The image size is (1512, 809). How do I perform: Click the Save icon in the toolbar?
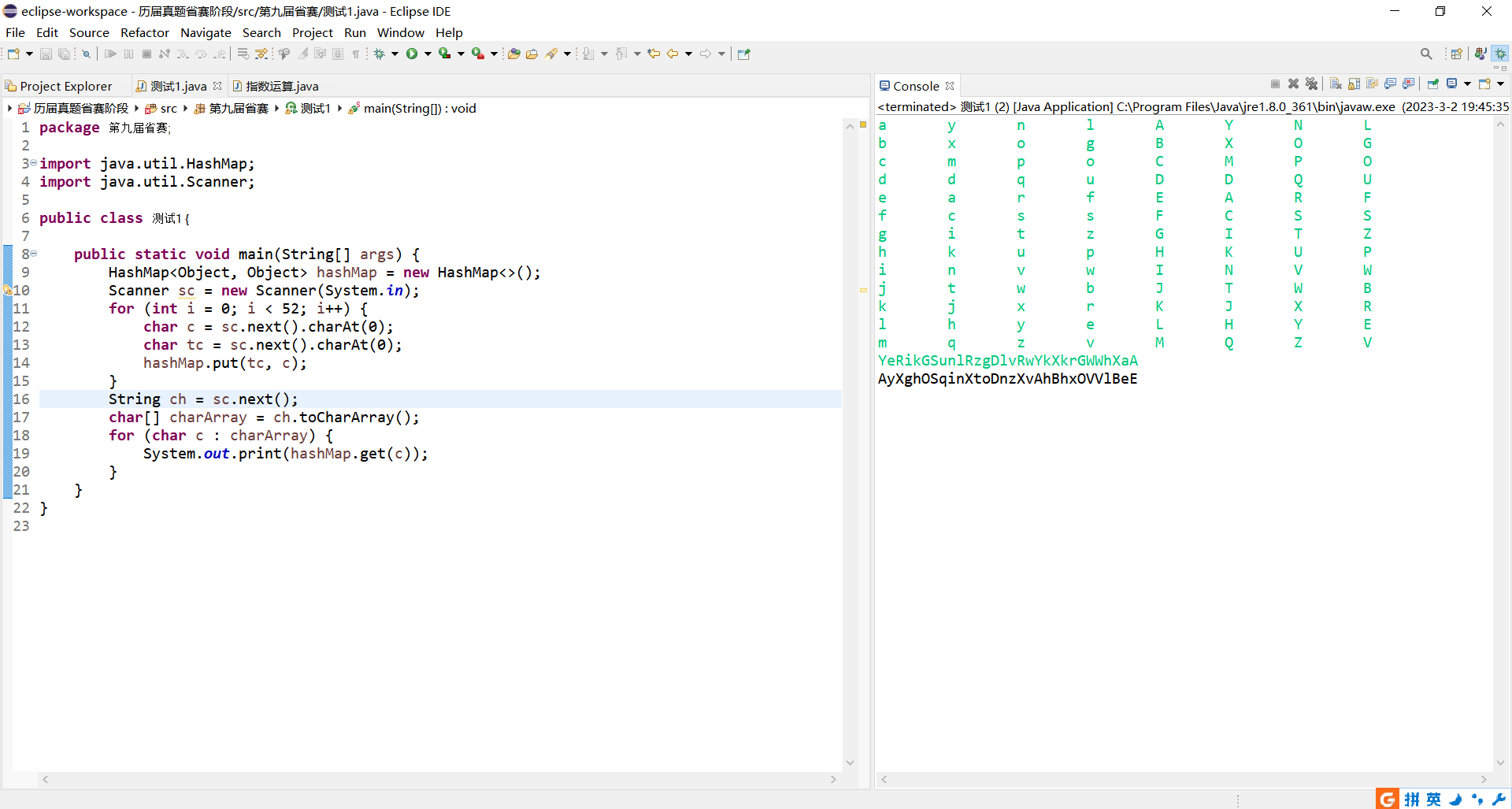(46, 54)
